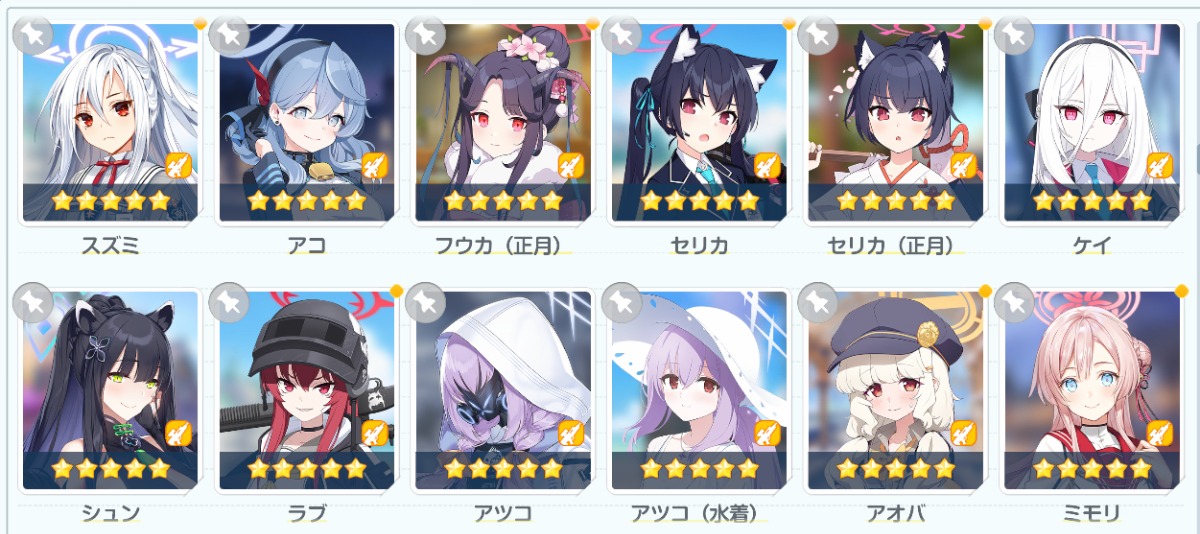Click the pin icon on ラブ's card
Image resolution: width=1200 pixels, height=534 pixels.
click(229, 302)
